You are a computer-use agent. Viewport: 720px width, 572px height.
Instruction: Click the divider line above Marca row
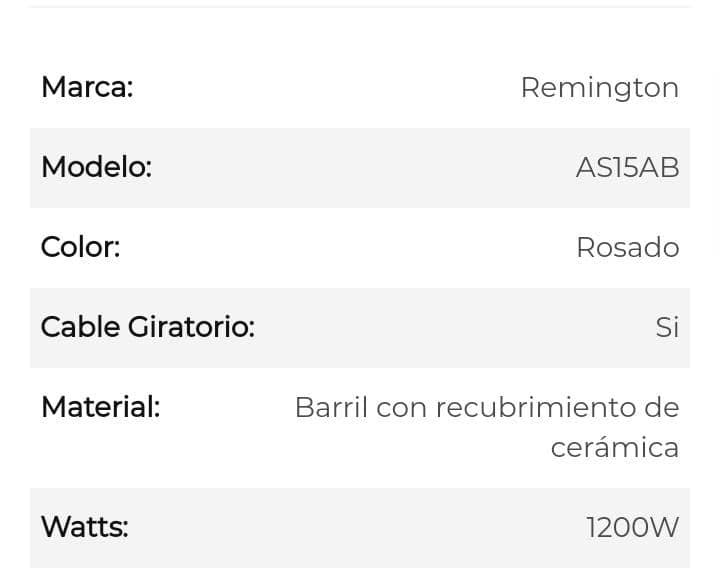360,7
